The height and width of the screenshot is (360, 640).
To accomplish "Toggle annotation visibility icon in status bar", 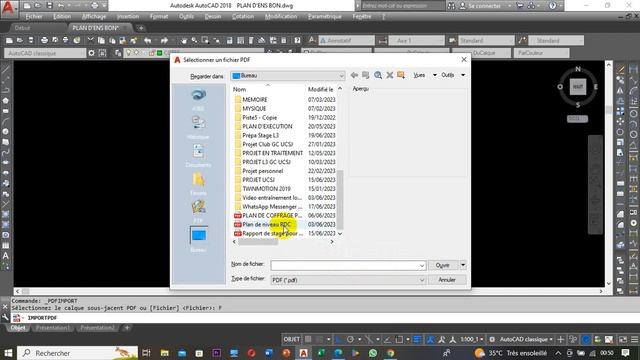I will [430, 340].
